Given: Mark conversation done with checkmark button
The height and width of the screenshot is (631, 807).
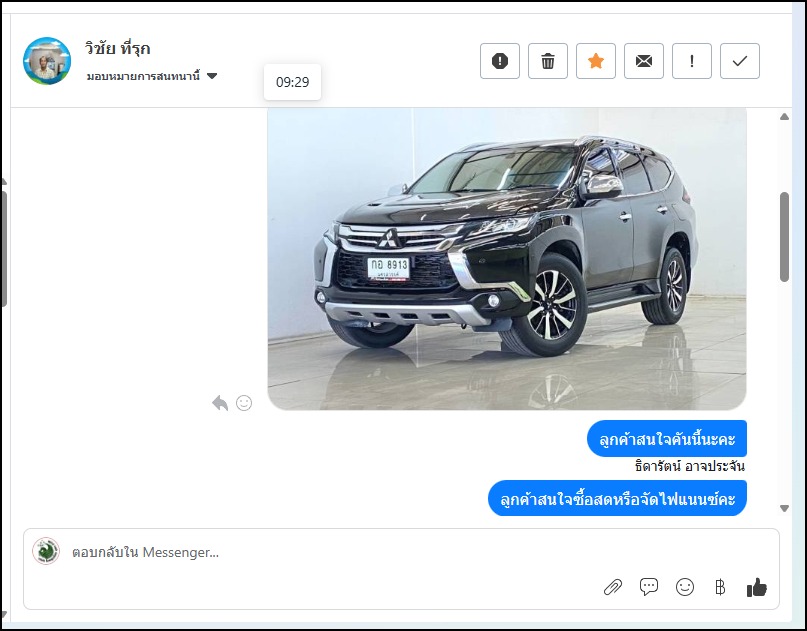Looking at the screenshot, I should click(740, 61).
